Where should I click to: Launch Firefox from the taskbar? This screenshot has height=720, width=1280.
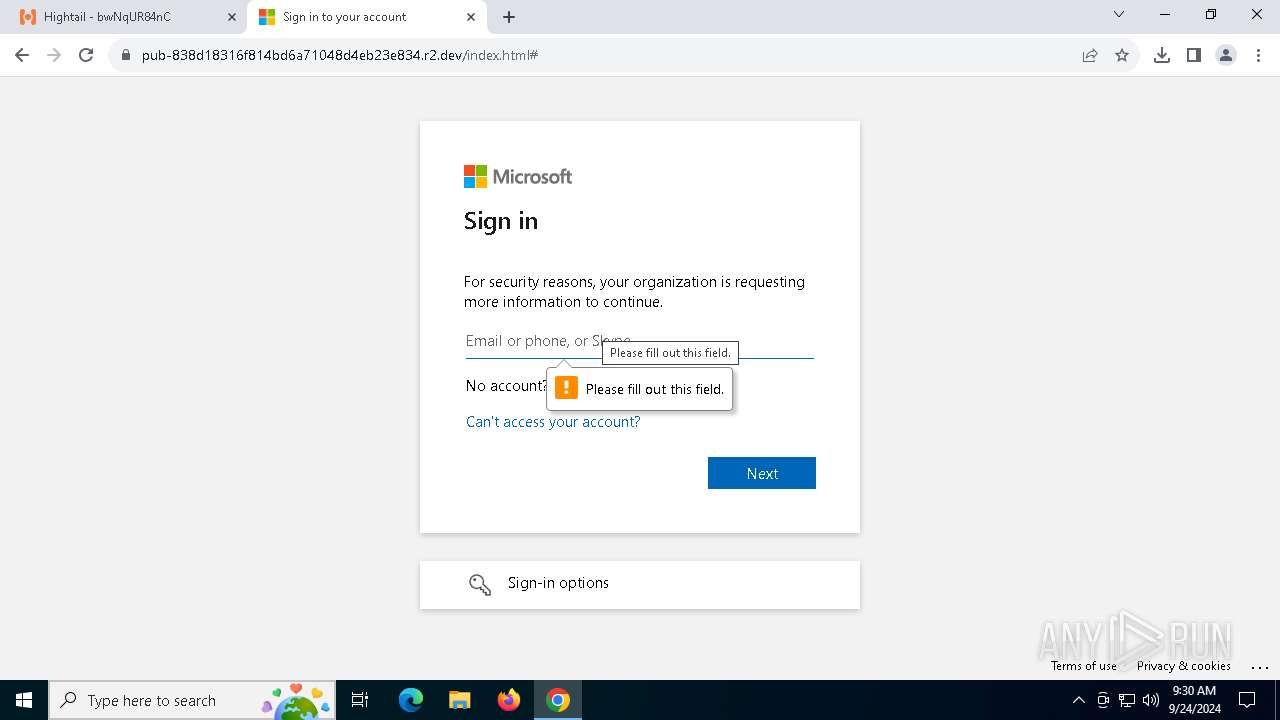click(509, 700)
